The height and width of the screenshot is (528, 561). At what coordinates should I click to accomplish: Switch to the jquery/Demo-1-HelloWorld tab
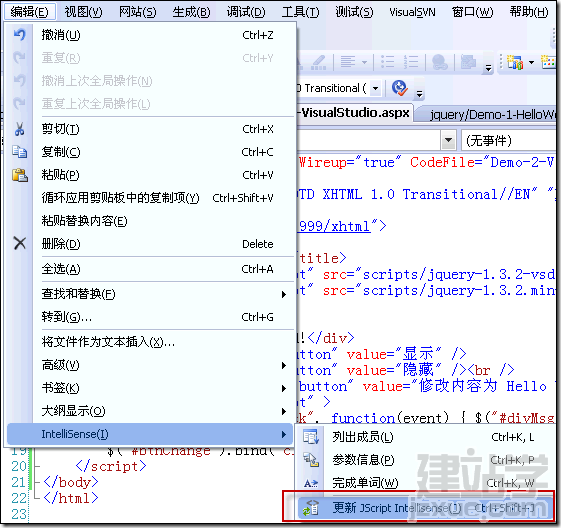pos(491,114)
